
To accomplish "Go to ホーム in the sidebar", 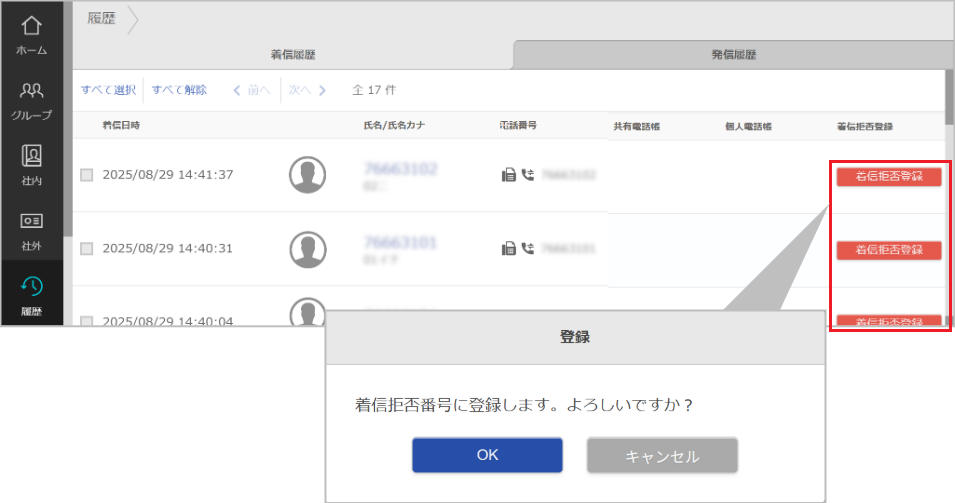I will point(32,35).
